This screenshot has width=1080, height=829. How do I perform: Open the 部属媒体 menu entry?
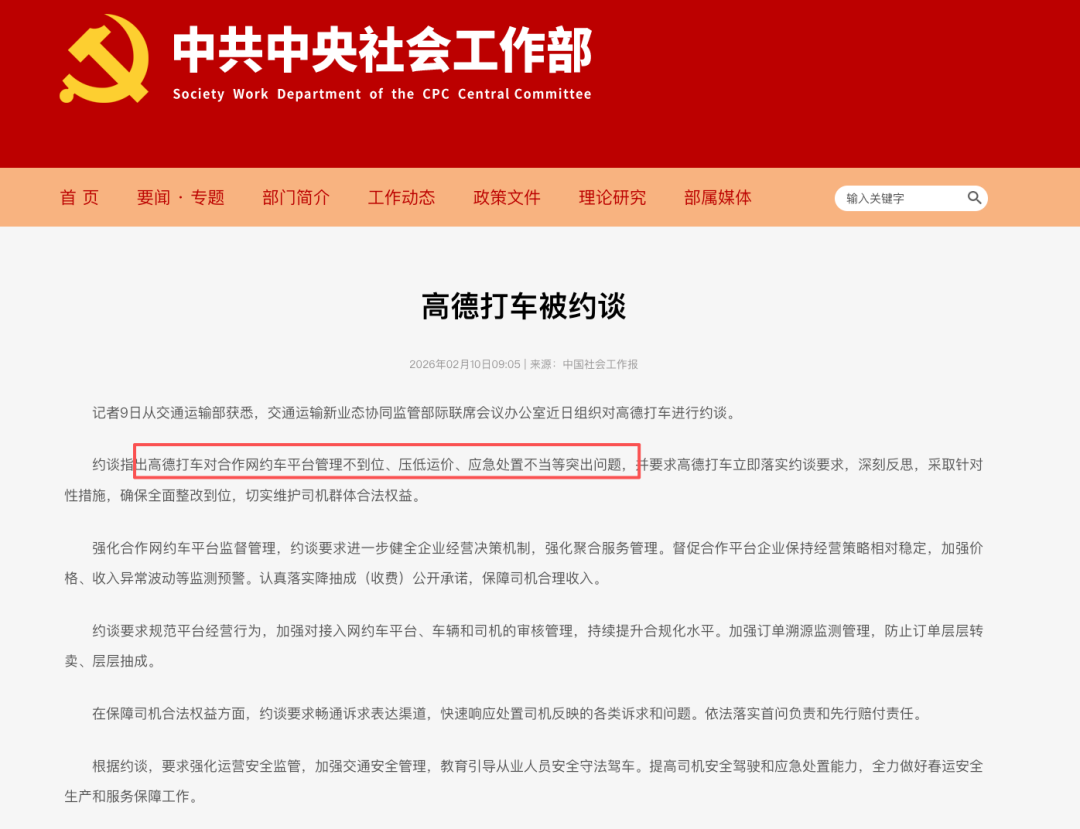(718, 198)
